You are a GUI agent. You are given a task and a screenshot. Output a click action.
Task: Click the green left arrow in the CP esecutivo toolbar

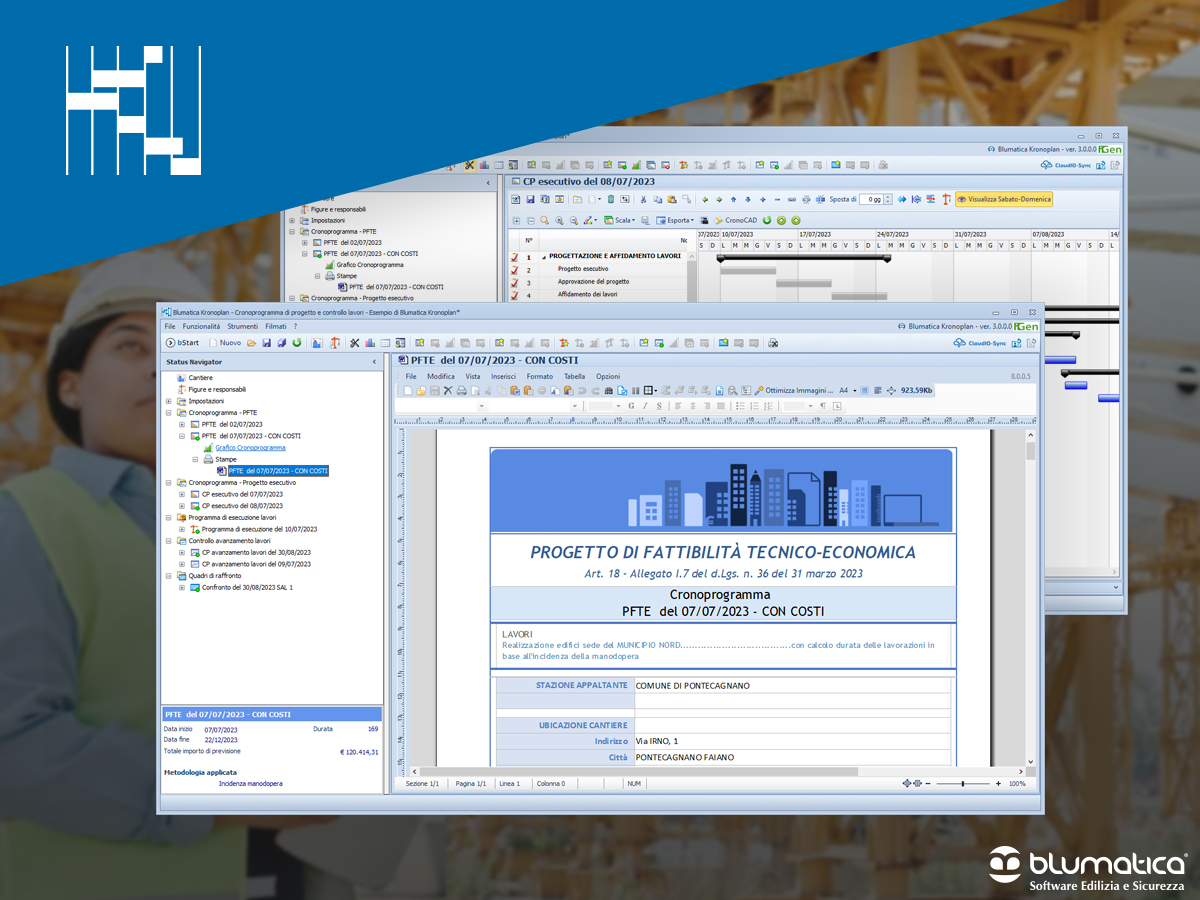coord(704,199)
